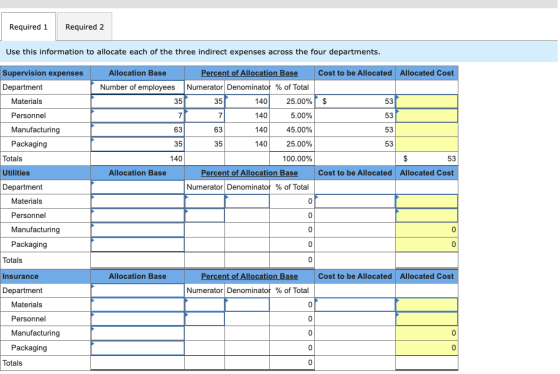Click Utilities Personnel allocation base field

point(138,215)
